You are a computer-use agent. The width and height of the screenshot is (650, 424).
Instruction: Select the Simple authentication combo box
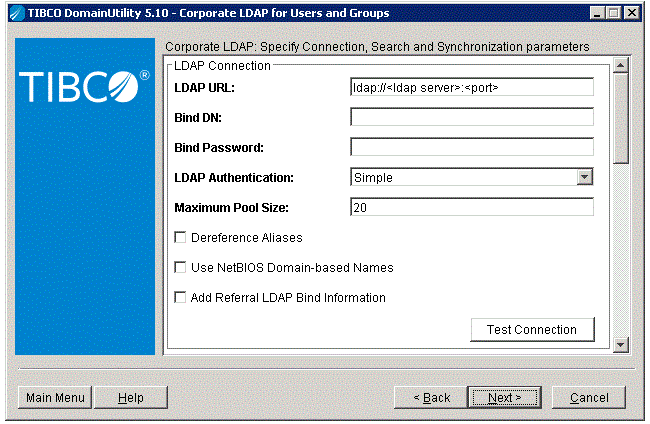(x=472, y=177)
